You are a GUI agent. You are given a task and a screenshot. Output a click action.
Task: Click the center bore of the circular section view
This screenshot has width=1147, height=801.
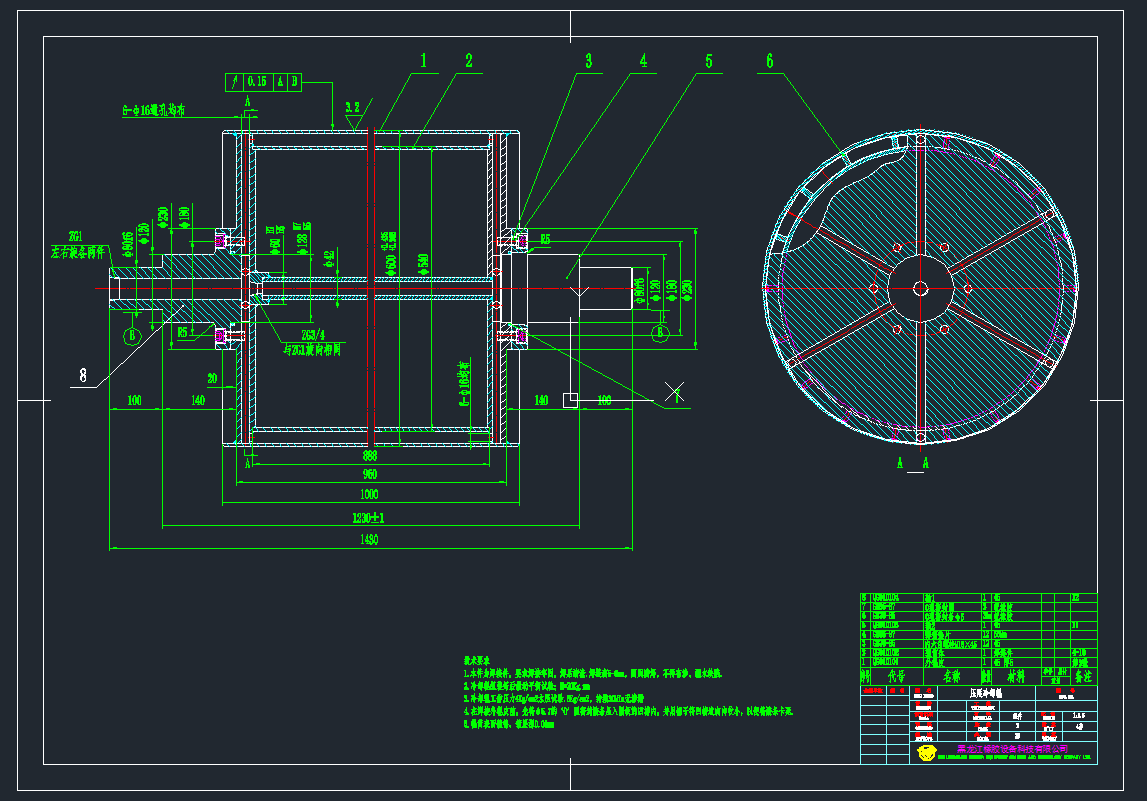point(920,288)
